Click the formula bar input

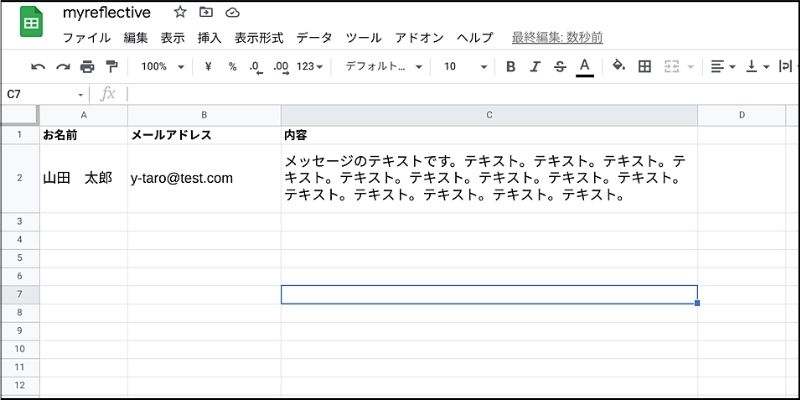click(x=462, y=94)
